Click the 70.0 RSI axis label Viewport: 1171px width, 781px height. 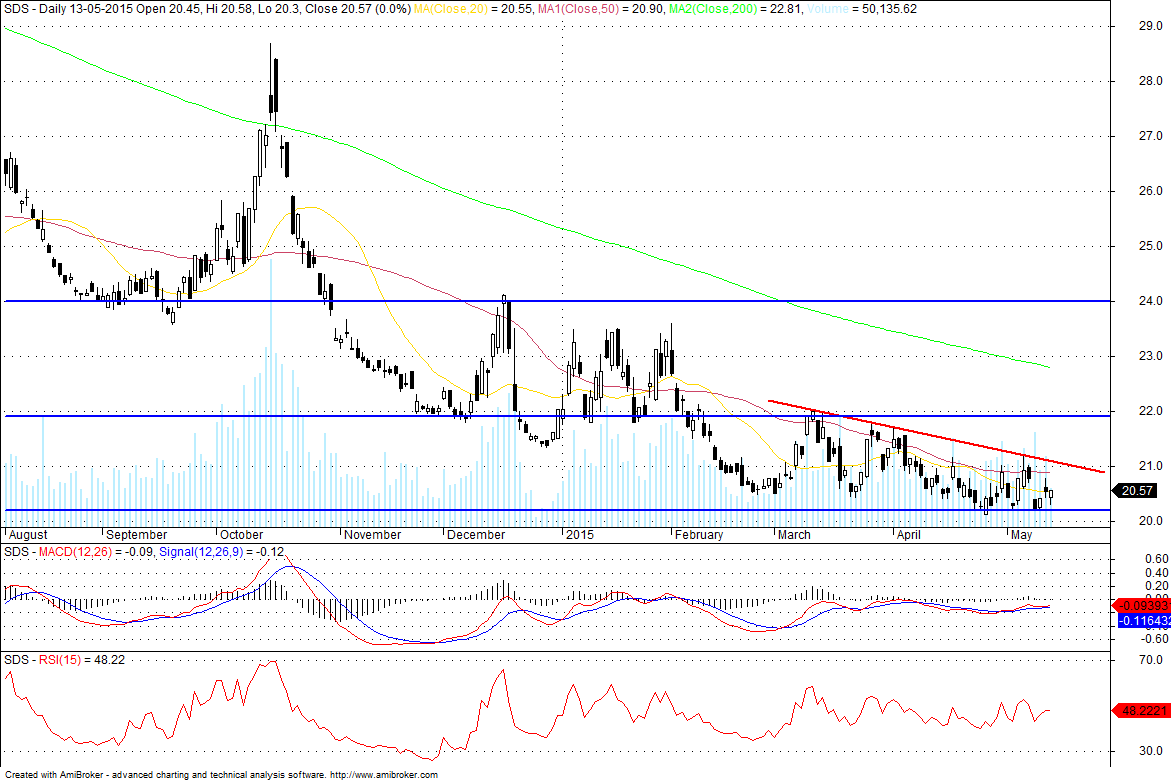[x=1150, y=660]
